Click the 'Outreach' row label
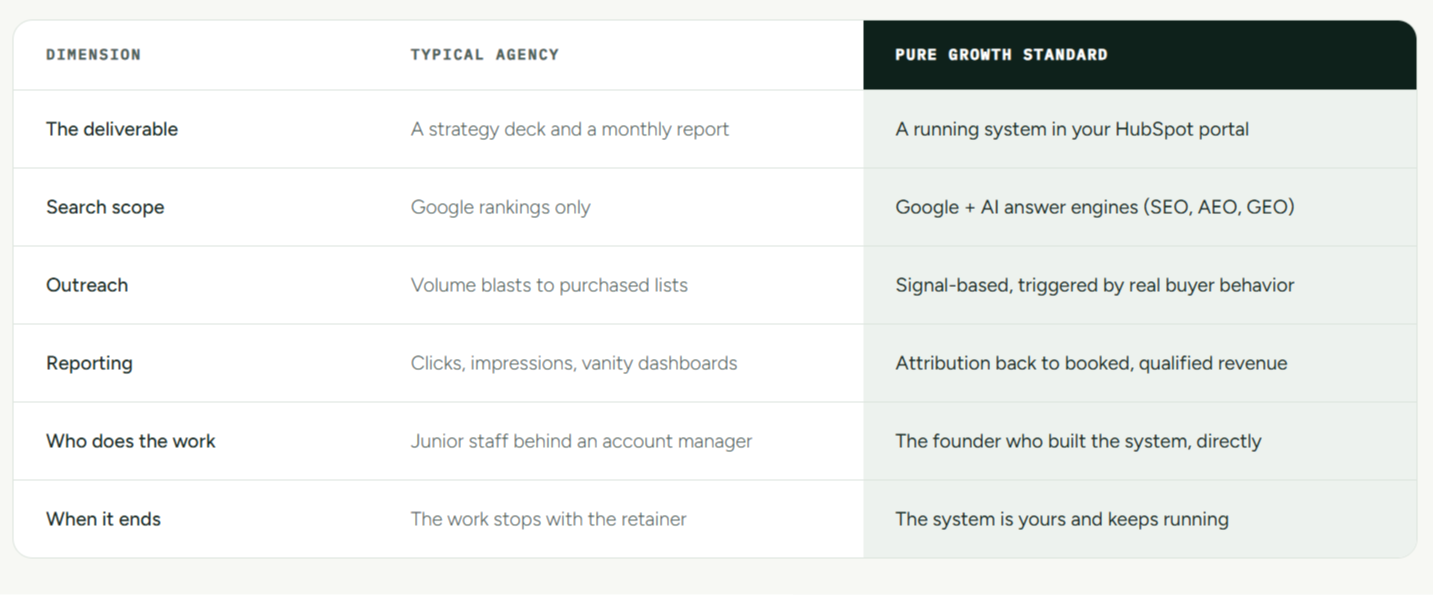1433x595 pixels. (x=87, y=285)
